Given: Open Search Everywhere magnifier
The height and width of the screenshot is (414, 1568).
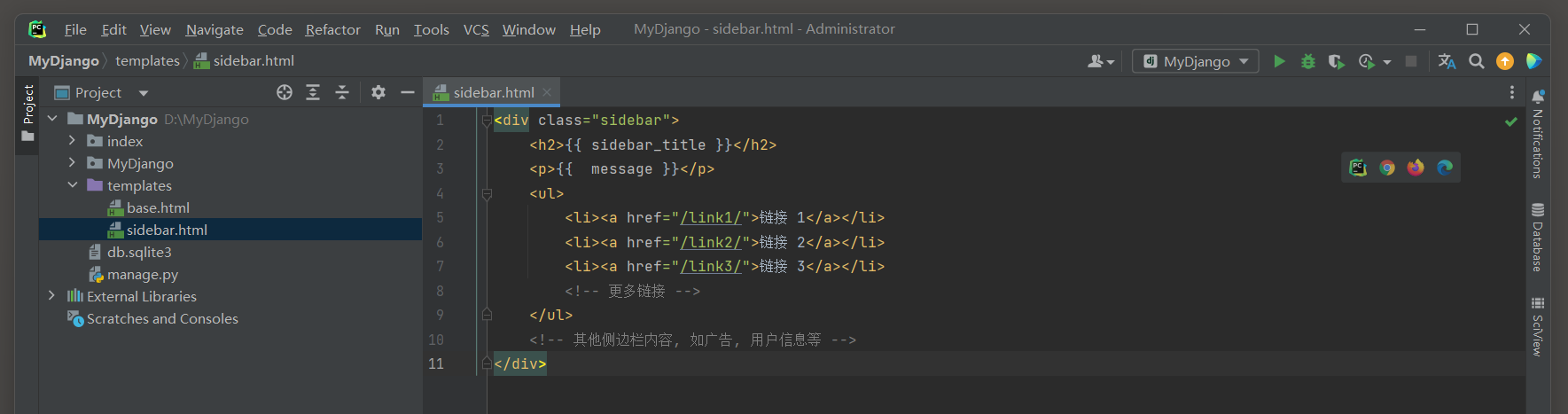Looking at the screenshot, I should click(x=1476, y=61).
